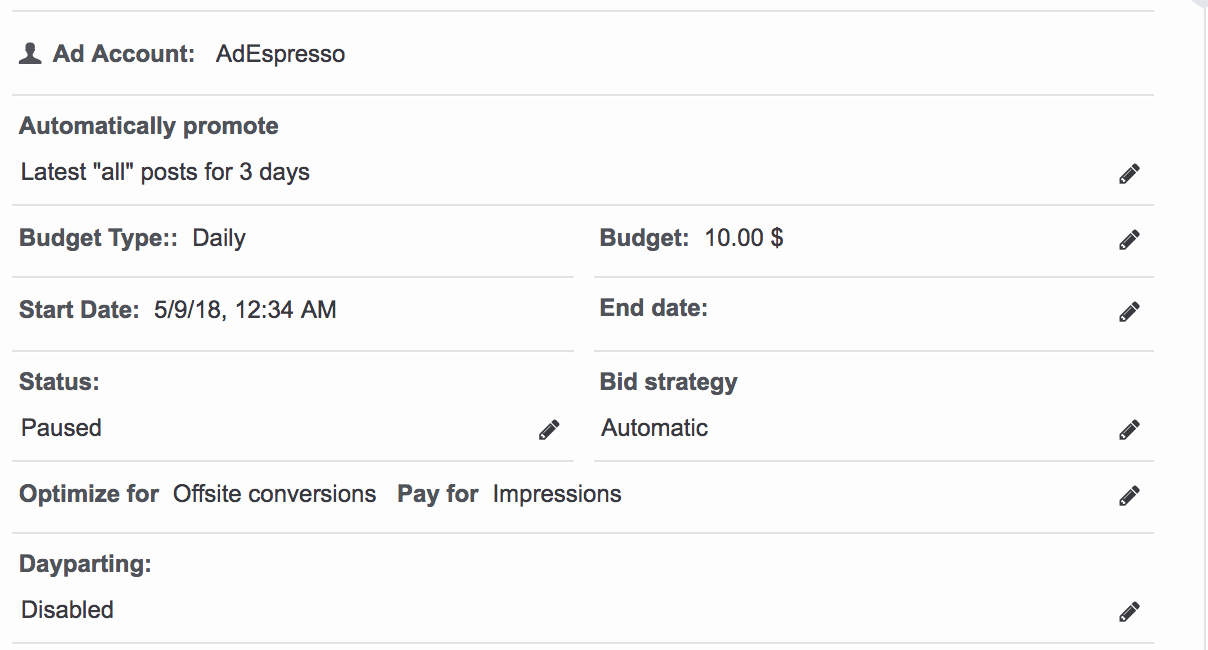Click the Impressions pay-for value

point(557,494)
